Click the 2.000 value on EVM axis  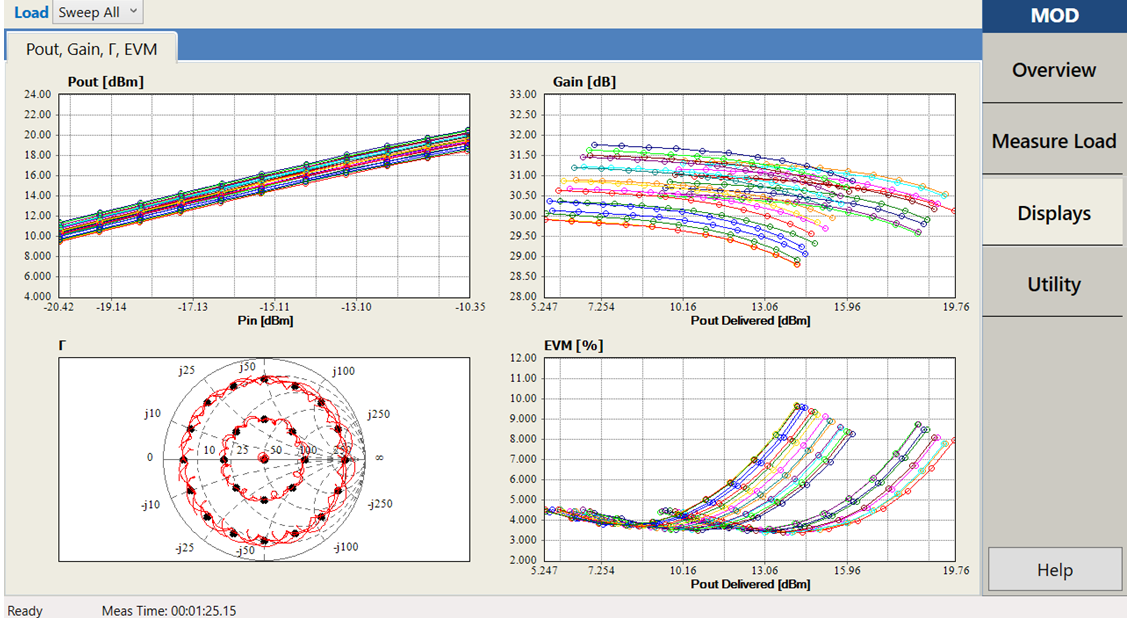523,560
